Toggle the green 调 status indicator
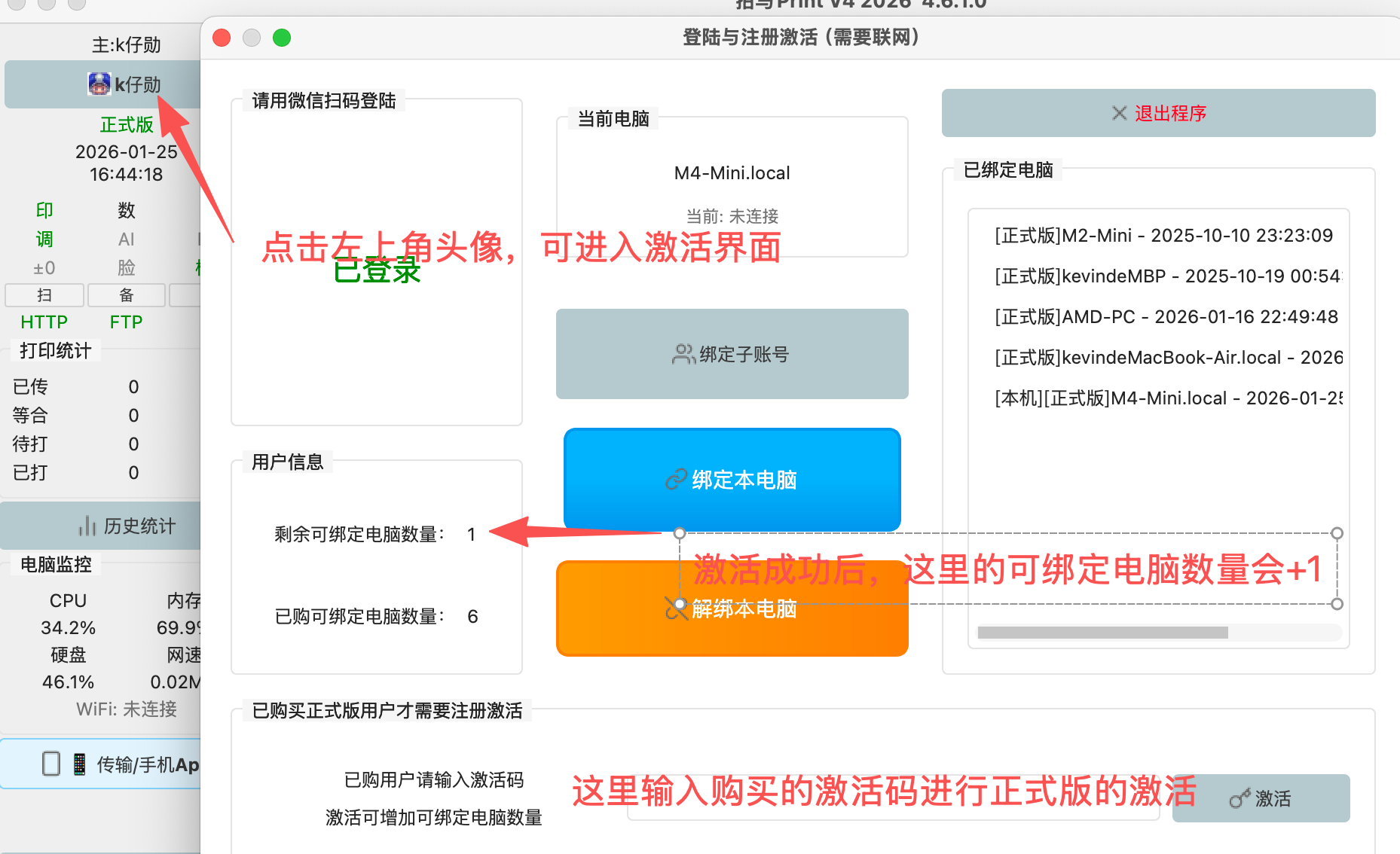This screenshot has height=854, width=1400. (x=44, y=239)
